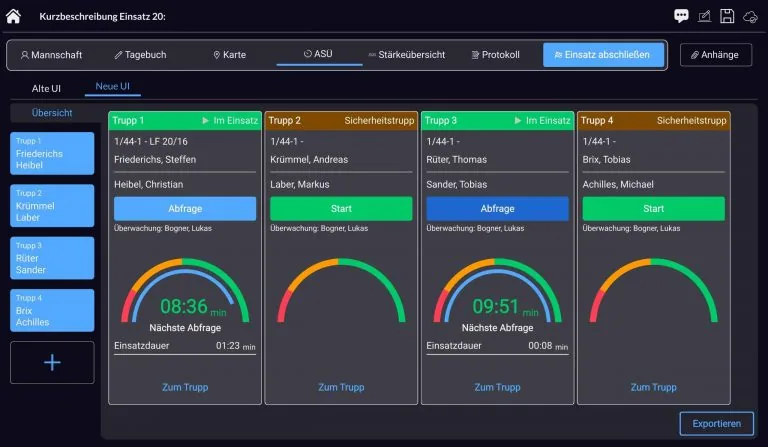The height and width of the screenshot is (447, 768).
Task: Click name Achilles, Michael
Action: click(x=618, y=185)
